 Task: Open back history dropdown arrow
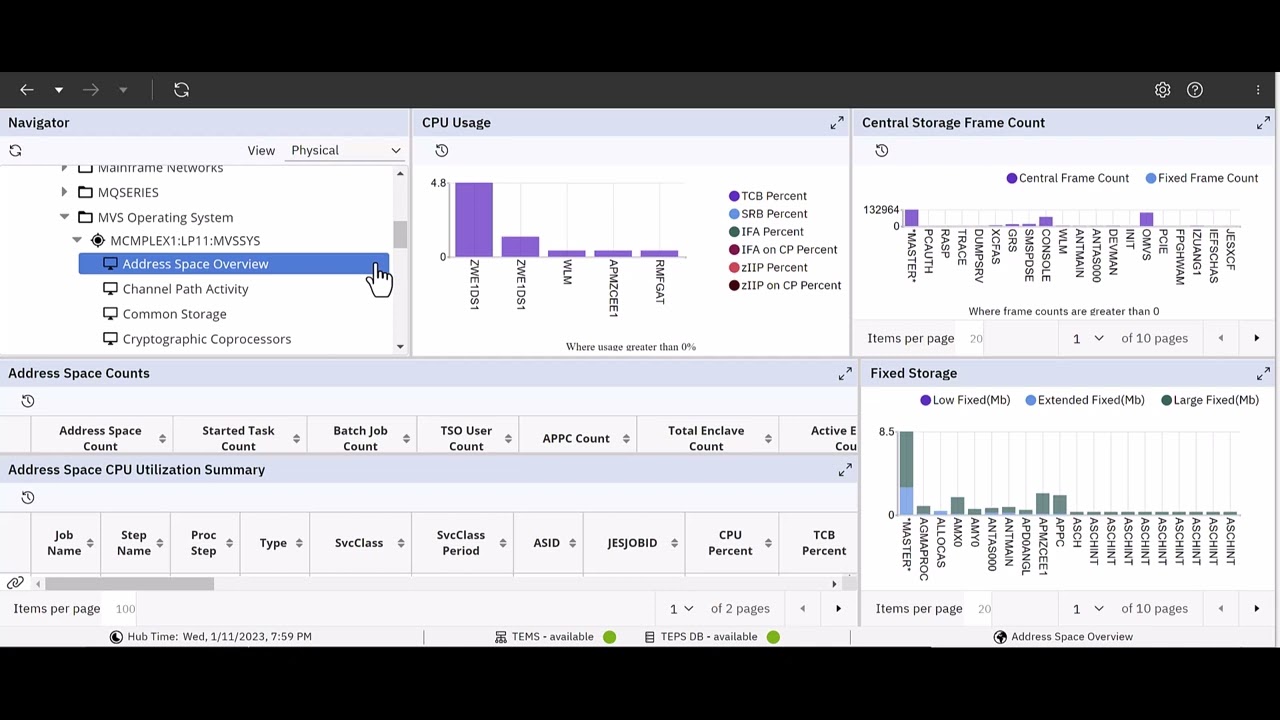coord(59,90)
